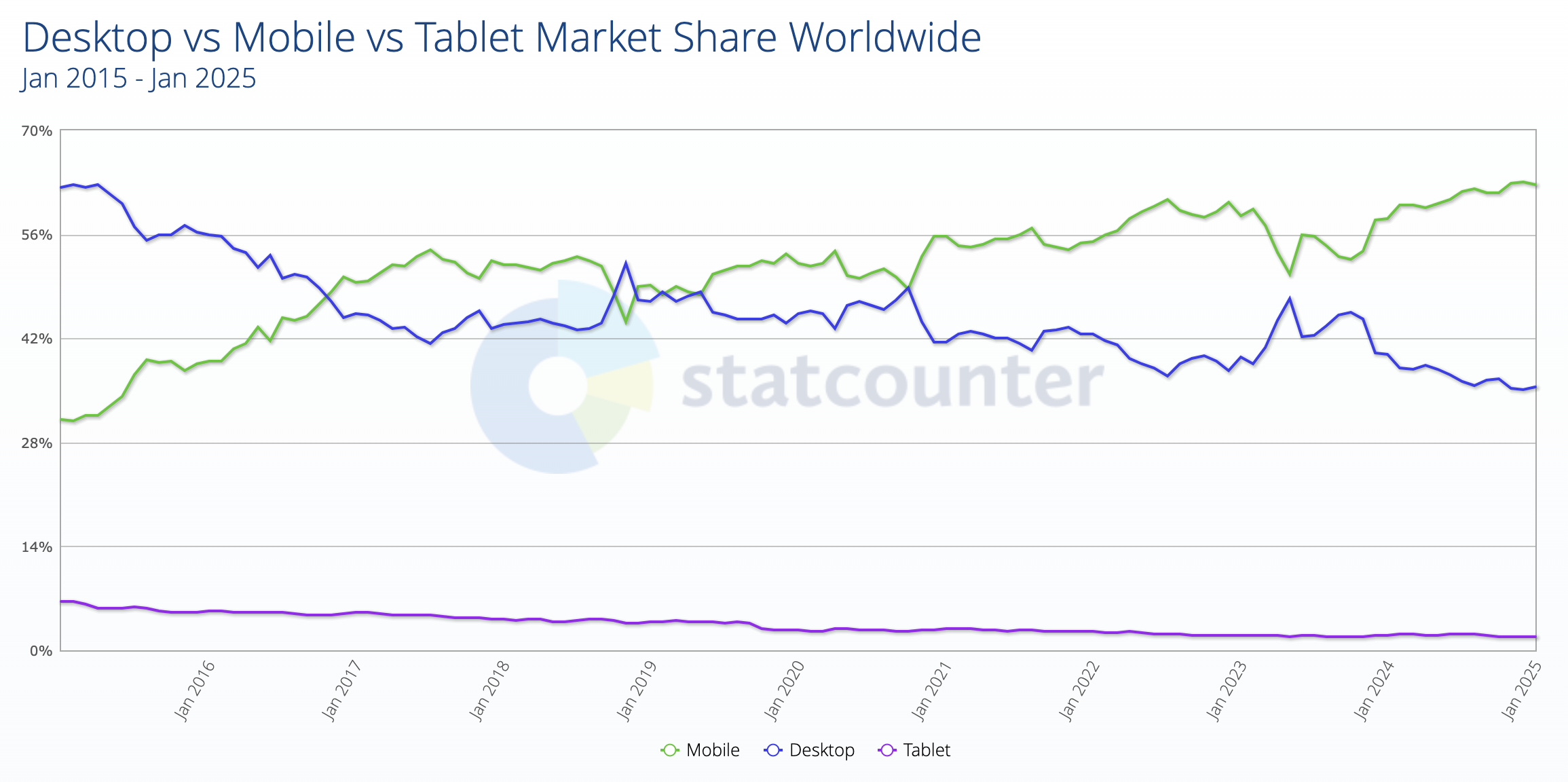Screen dimensions: 1568x782
Task: Click the Jan 2021 x-axis label
Action: click(x=931, y=690)
